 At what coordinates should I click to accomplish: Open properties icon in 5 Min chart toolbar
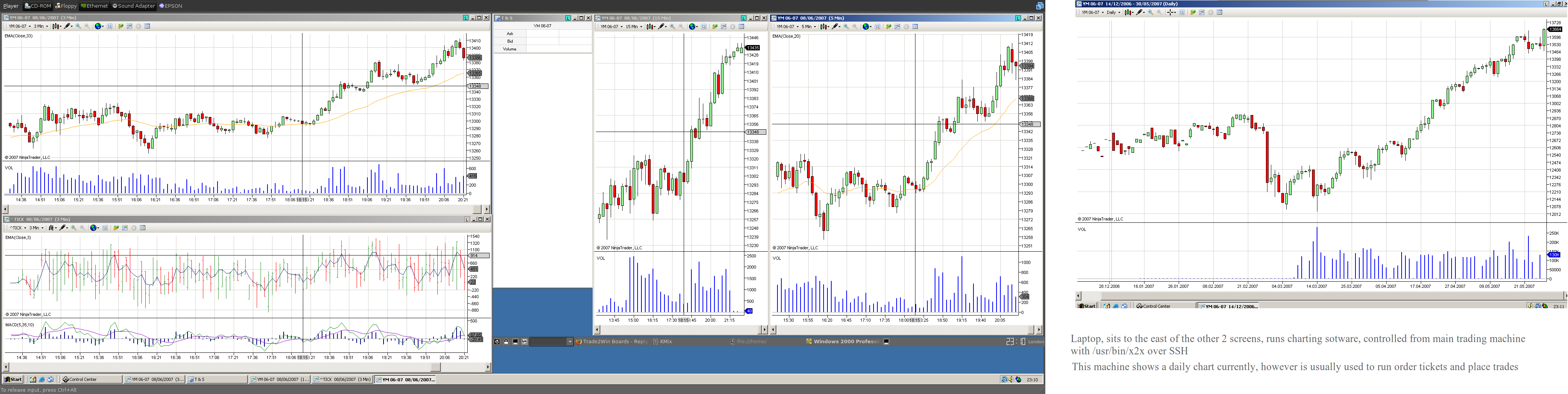[915, 27]
